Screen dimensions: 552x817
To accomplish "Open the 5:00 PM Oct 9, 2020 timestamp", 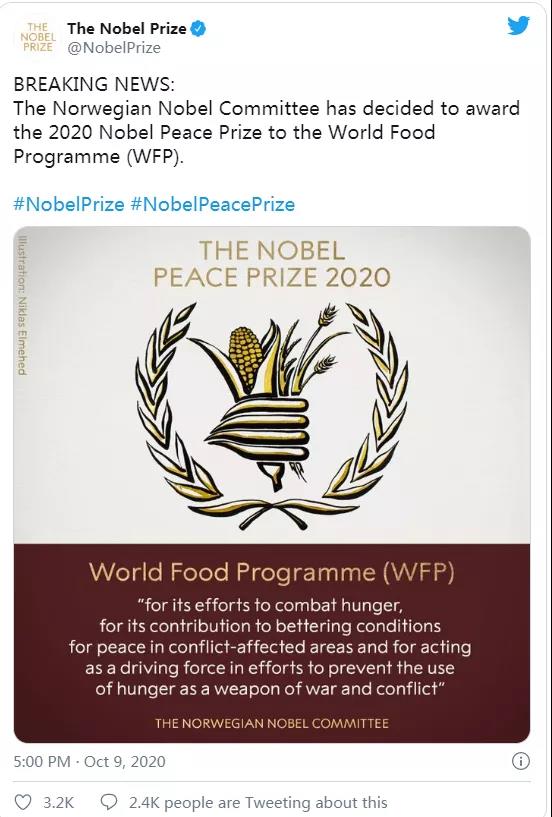I will point(89,762).
